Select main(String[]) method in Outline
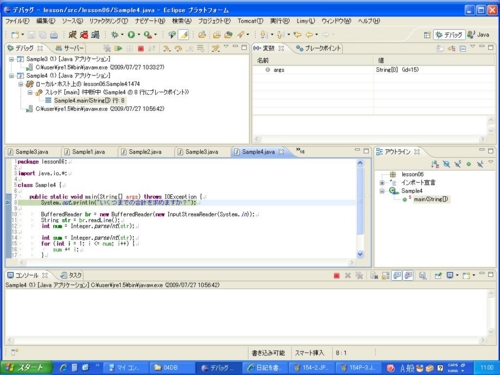500x375 pixels. (x=431, y=199)
